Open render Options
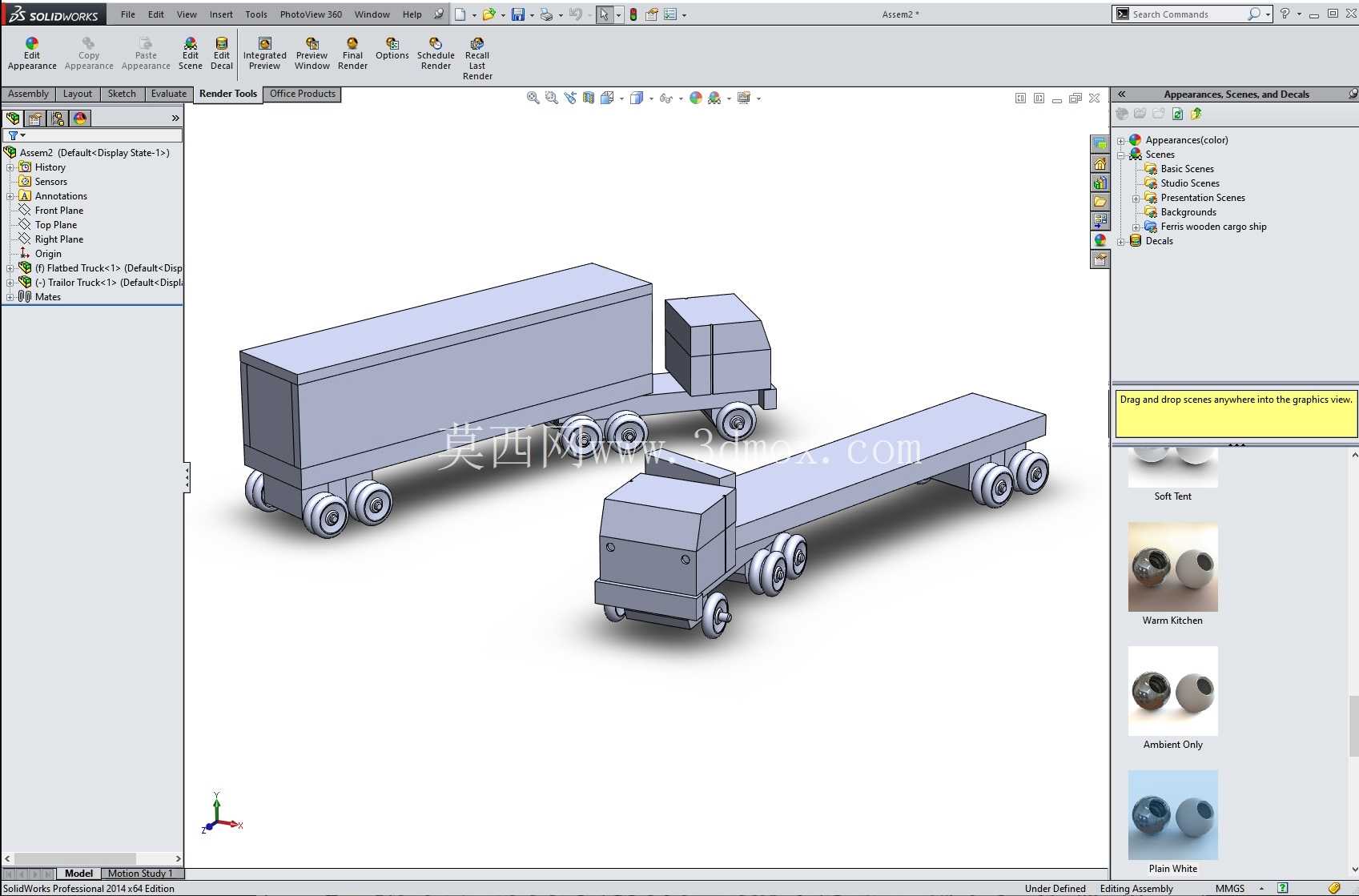 coord(392,49)
